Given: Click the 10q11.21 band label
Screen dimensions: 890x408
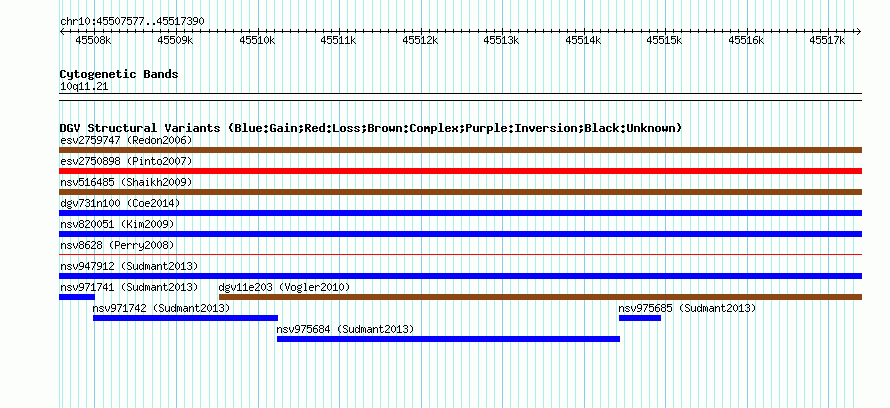Looking at the screenshot, I should (84, 87).
